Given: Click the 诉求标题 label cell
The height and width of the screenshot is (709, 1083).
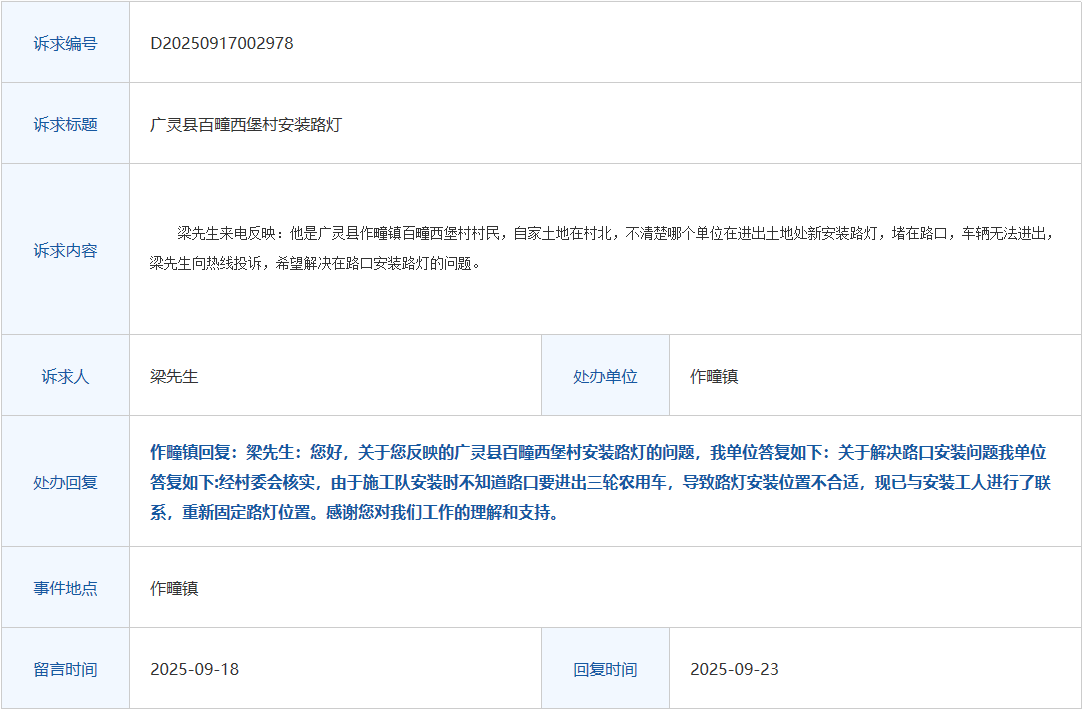Looking at the screenshot, I should point(65,124).
